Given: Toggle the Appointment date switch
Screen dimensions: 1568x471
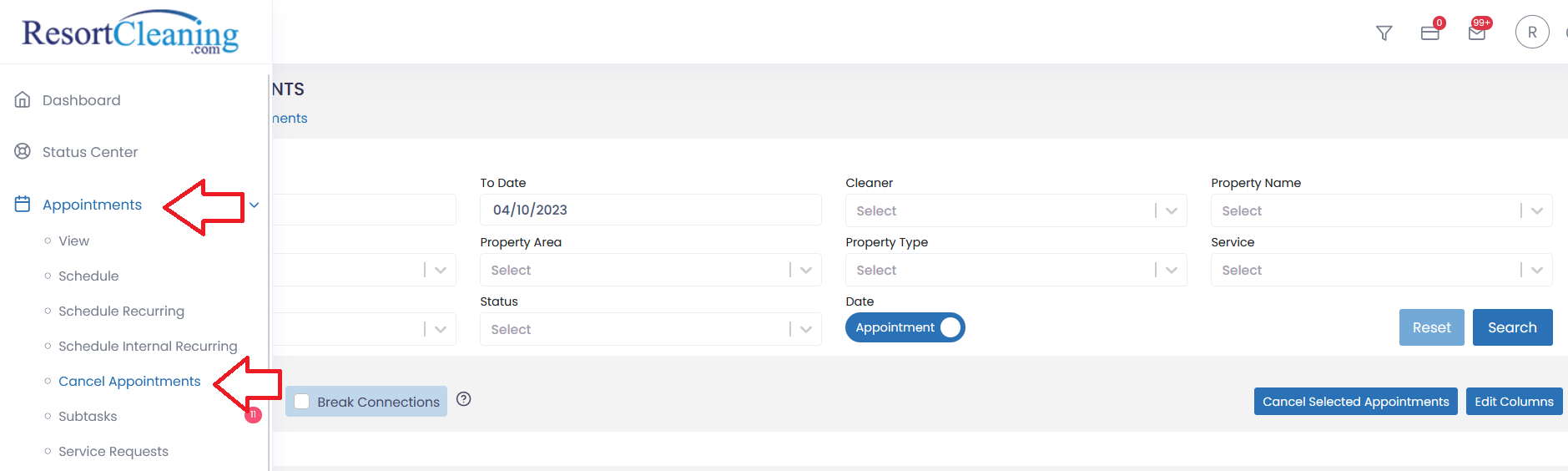Looking at the screenshot, I should point(905,327).
